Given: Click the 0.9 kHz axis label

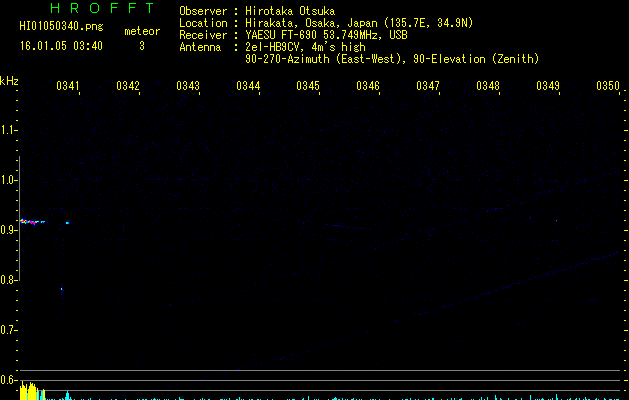Looking at the screenshot, I should [8, 230].
